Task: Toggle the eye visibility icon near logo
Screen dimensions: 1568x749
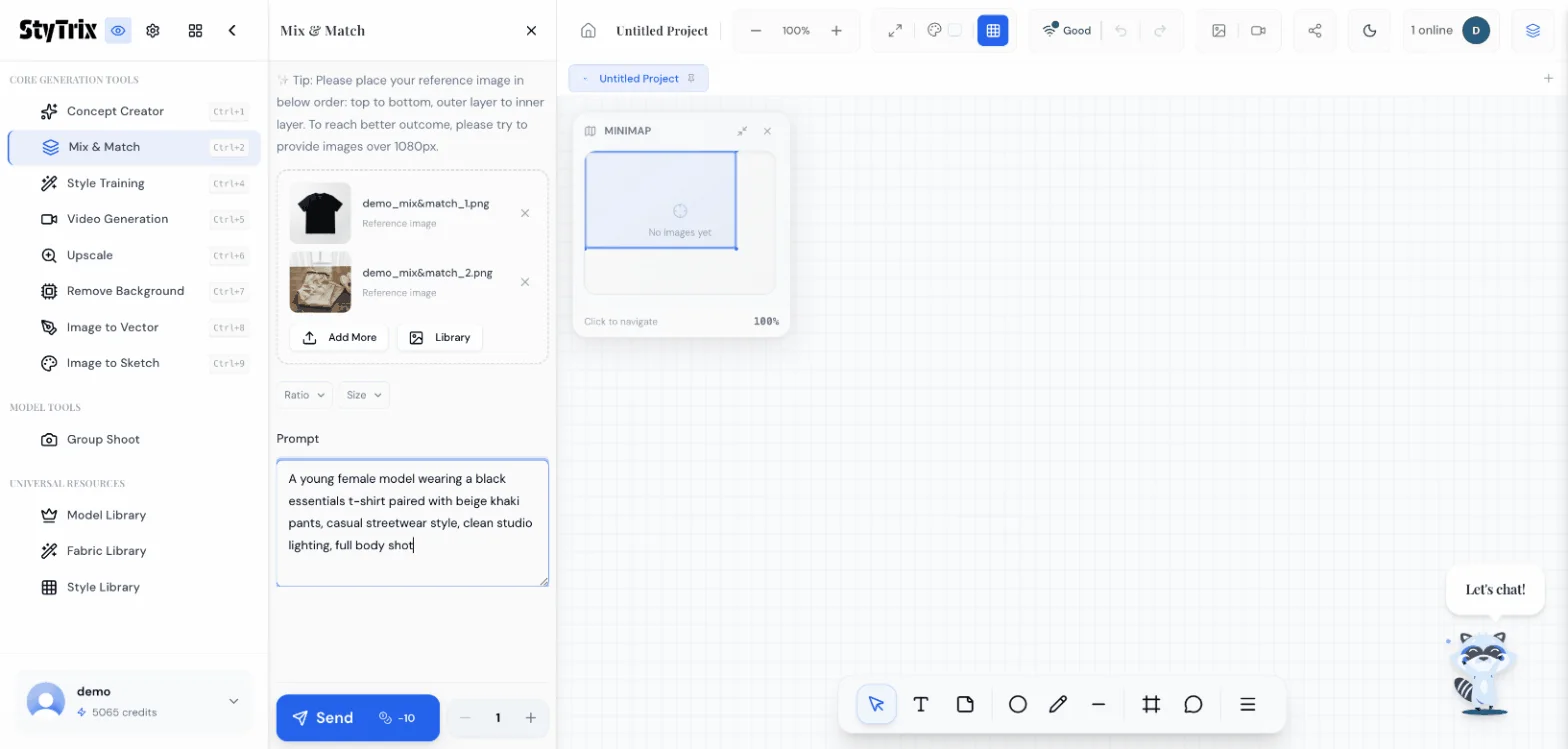Action: coord(118,30)
